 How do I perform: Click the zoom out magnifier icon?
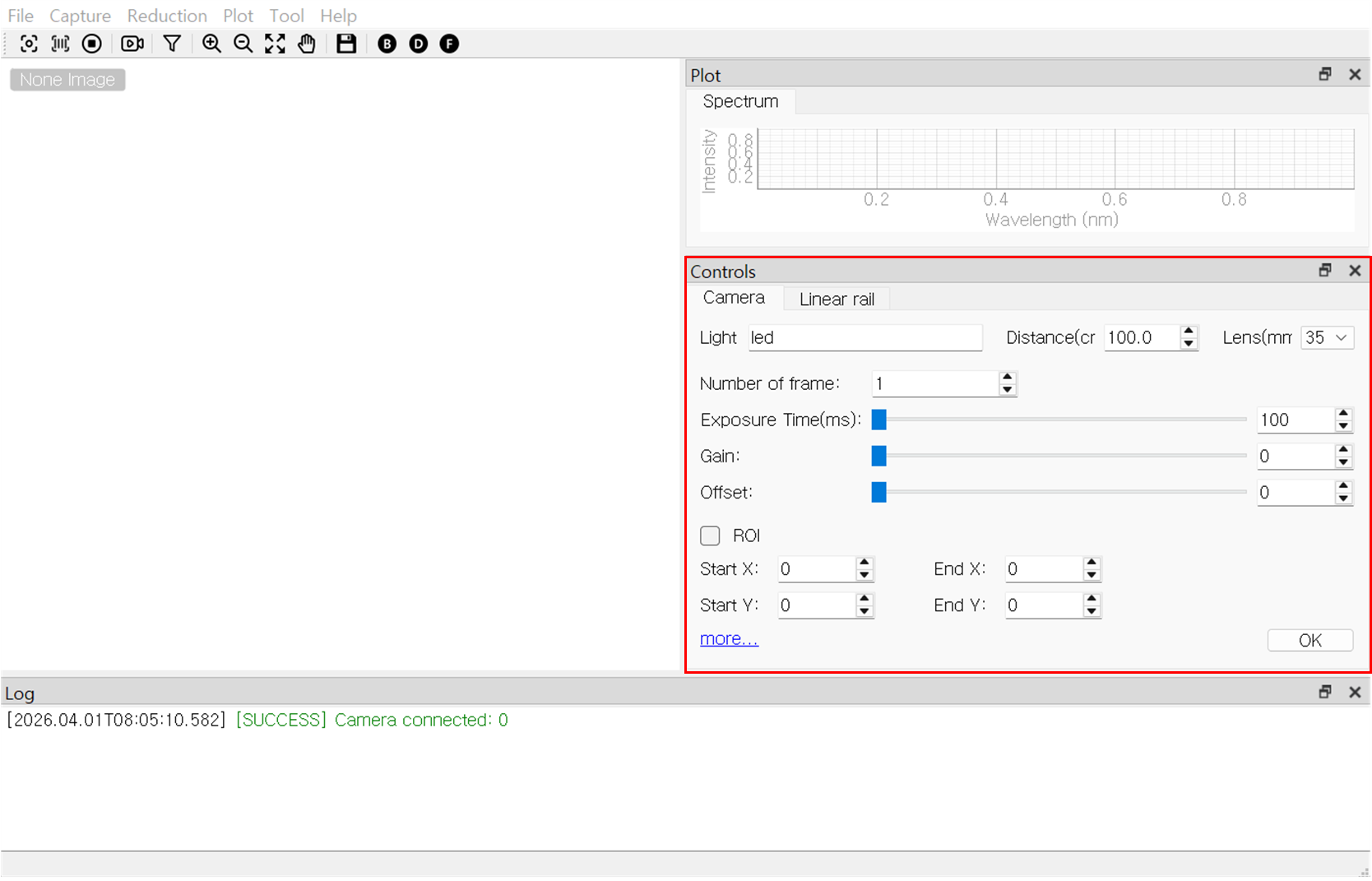[x=243, y=44]
